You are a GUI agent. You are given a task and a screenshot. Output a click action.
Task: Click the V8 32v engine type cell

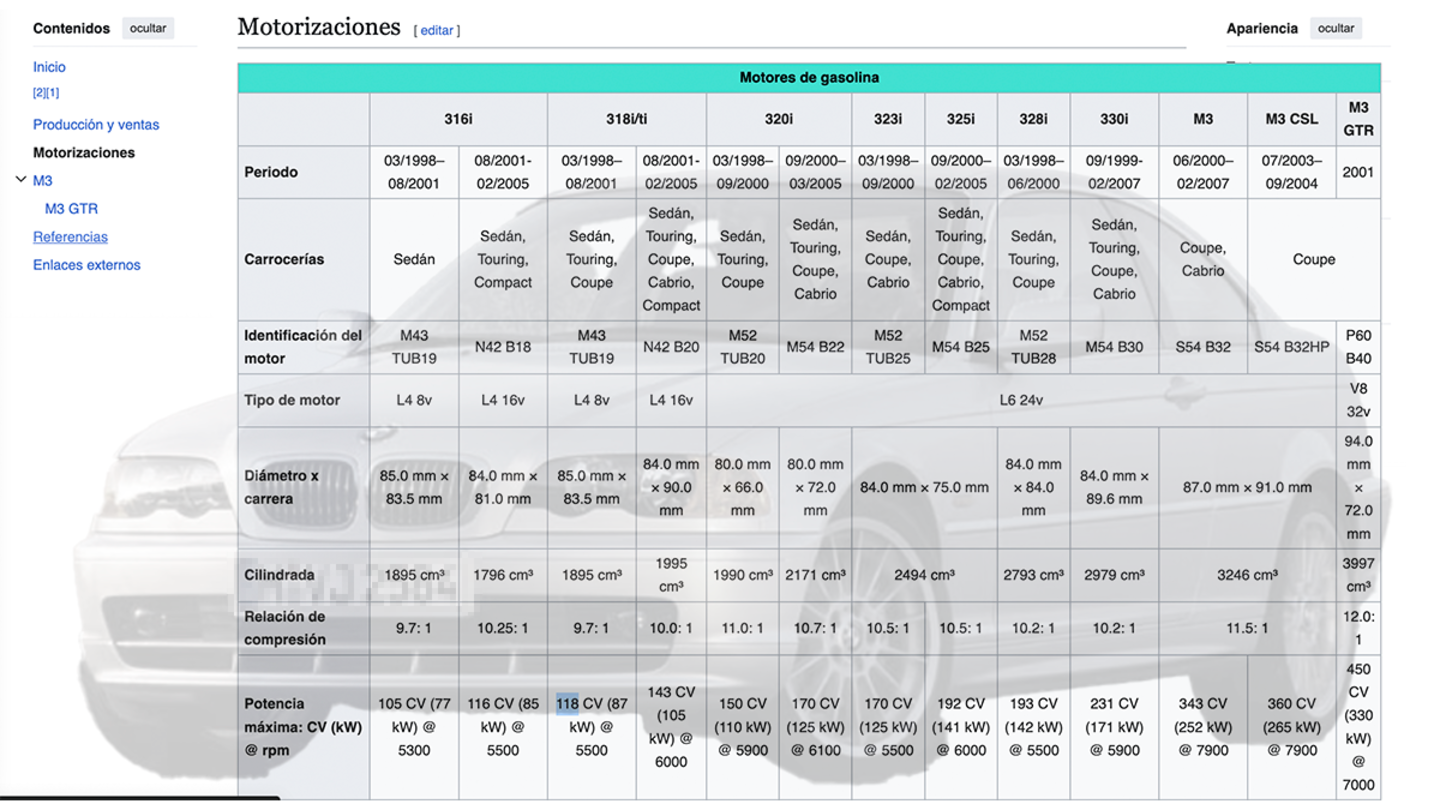click(x=1358, y=400)
